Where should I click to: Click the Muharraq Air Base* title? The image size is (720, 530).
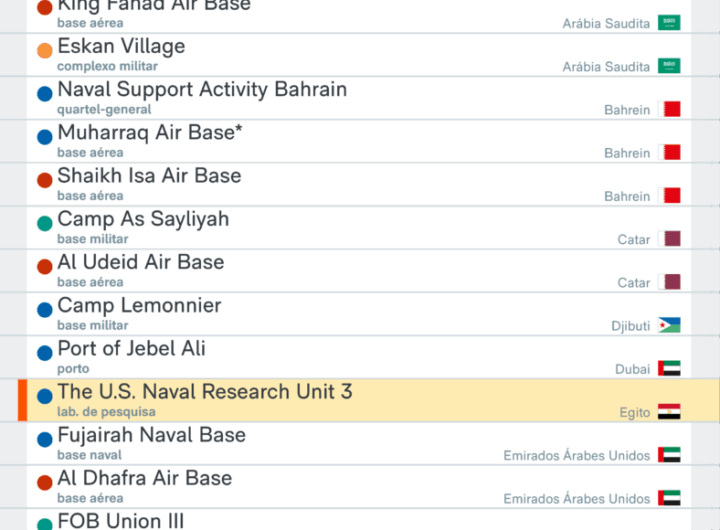pos(150,132)
